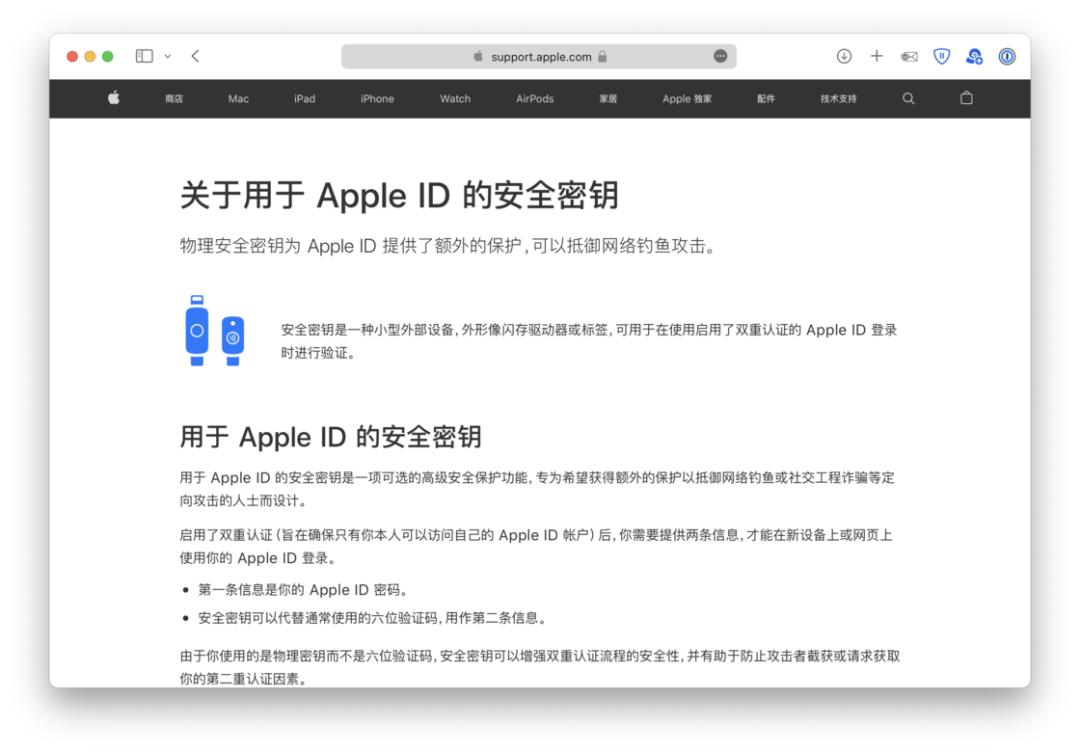Go back with the back arrow
The height and width of the screenshot is (753, 1080).
tap(196, 56)
